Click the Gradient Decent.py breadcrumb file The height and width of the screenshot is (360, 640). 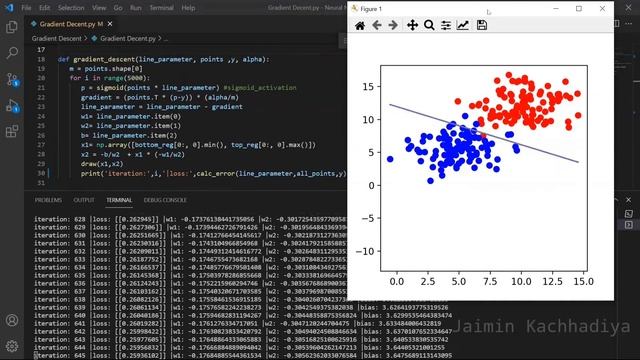click(x=128, y=38)
